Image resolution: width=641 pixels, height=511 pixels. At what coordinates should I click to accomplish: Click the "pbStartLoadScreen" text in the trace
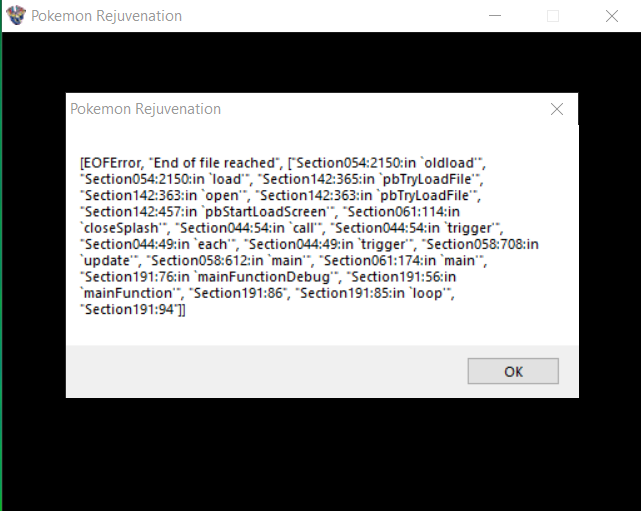tap(265, 212)
